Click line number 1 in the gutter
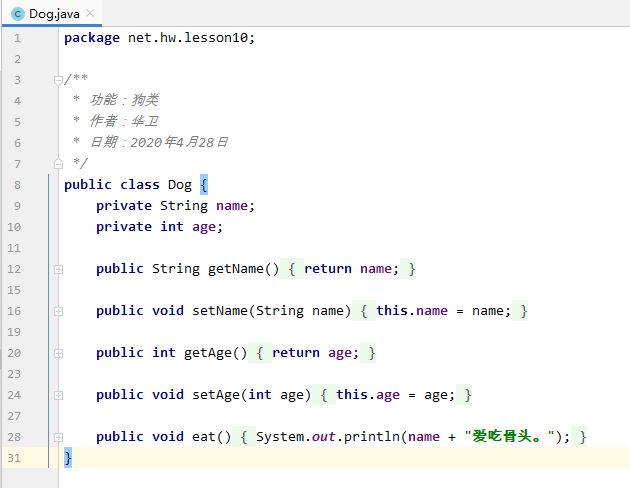The height and width of the screenshot is (488, 630). point(17,38)
